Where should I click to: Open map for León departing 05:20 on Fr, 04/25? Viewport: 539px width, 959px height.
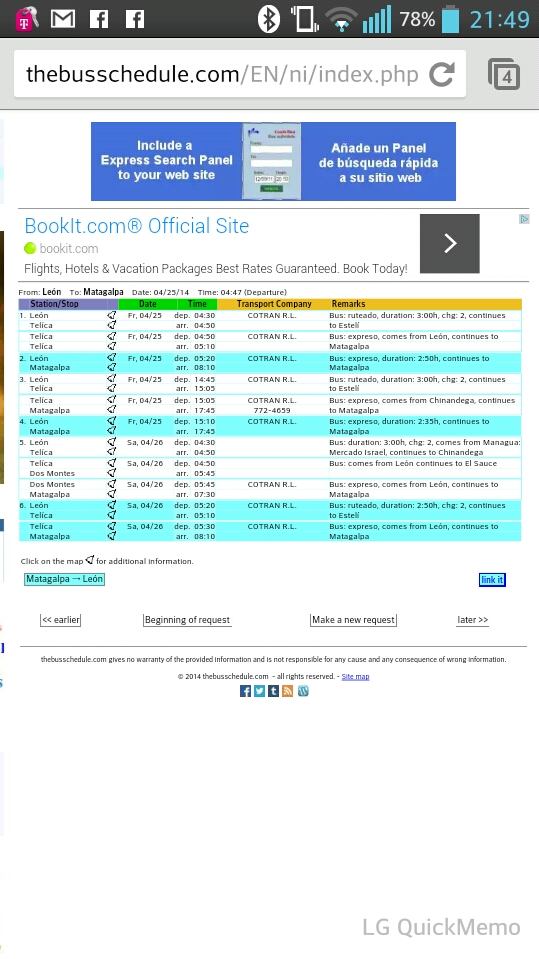click(x=111, y=358)
